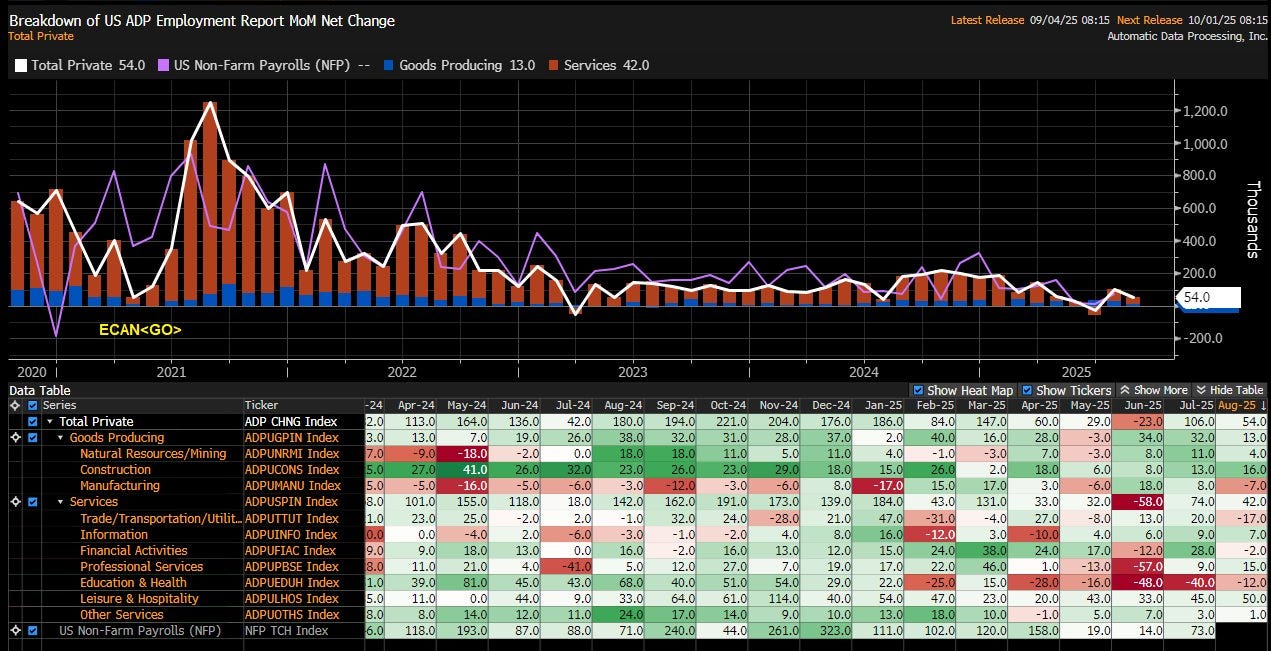Viewport: 1271px width, 651px height.
Task: Click the ADP CHNG Index ticker
Action: [291, 422]
